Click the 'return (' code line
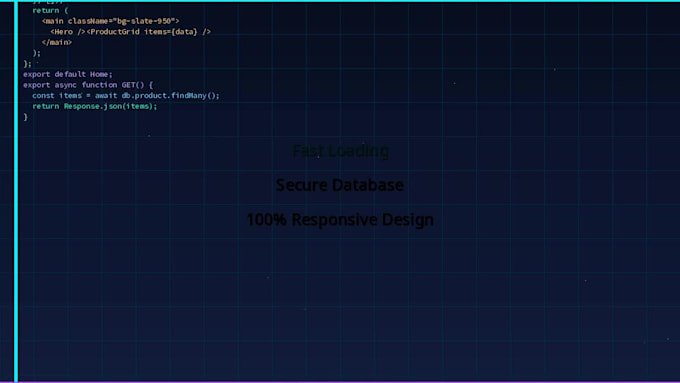 point(50,10)
